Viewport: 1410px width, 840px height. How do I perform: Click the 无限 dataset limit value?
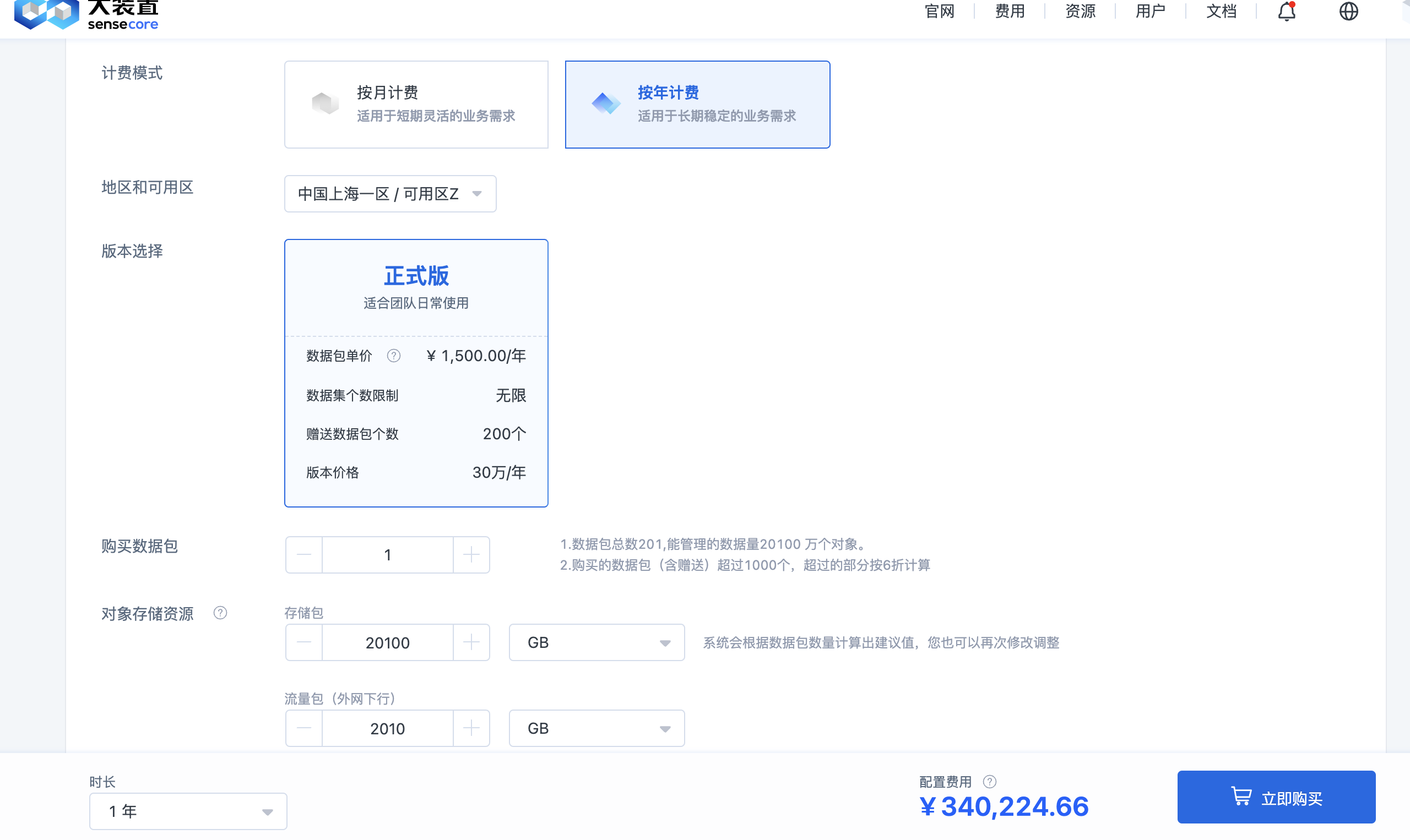(511, 395)
